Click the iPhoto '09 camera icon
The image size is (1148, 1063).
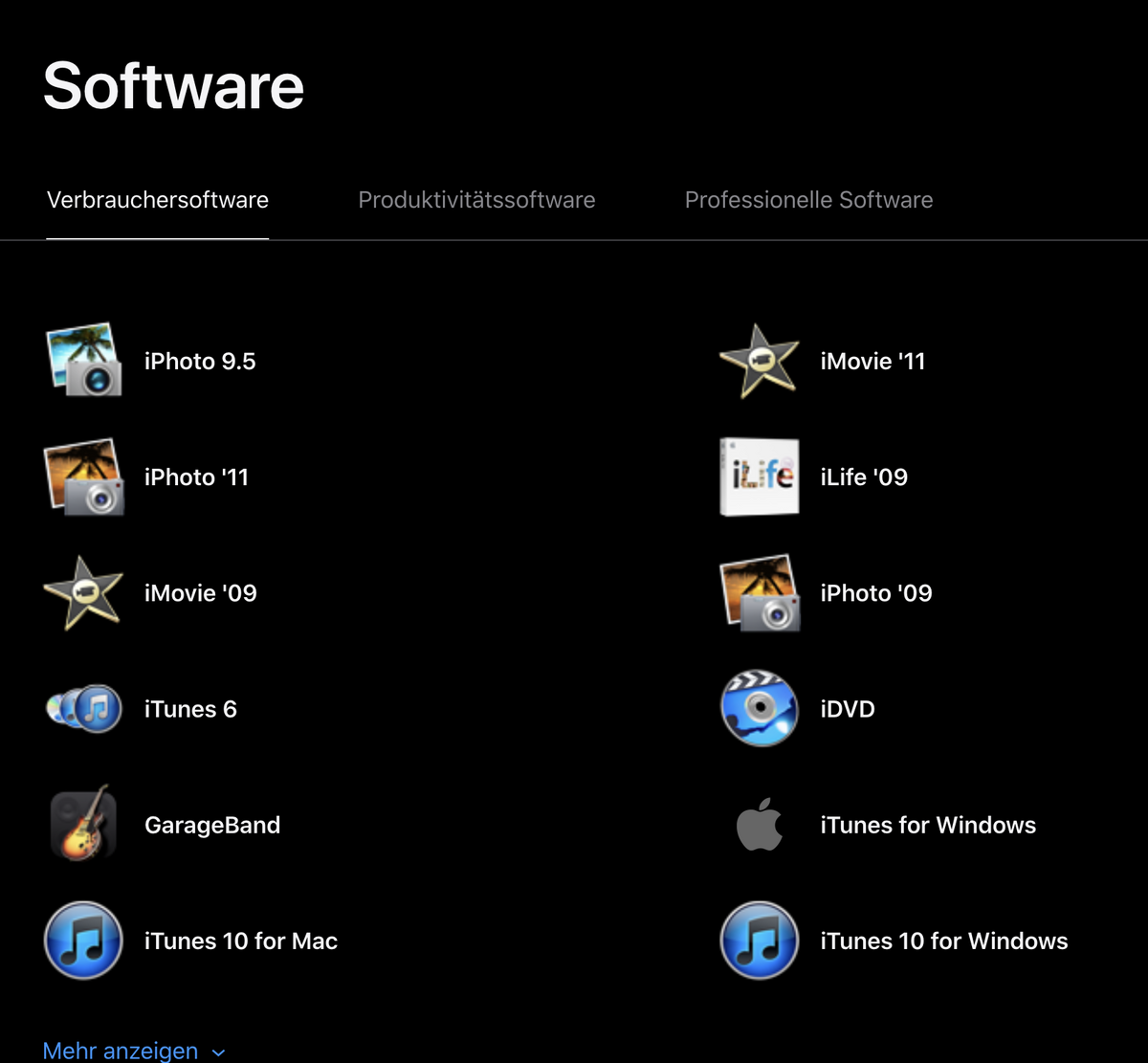click(759, 593)
